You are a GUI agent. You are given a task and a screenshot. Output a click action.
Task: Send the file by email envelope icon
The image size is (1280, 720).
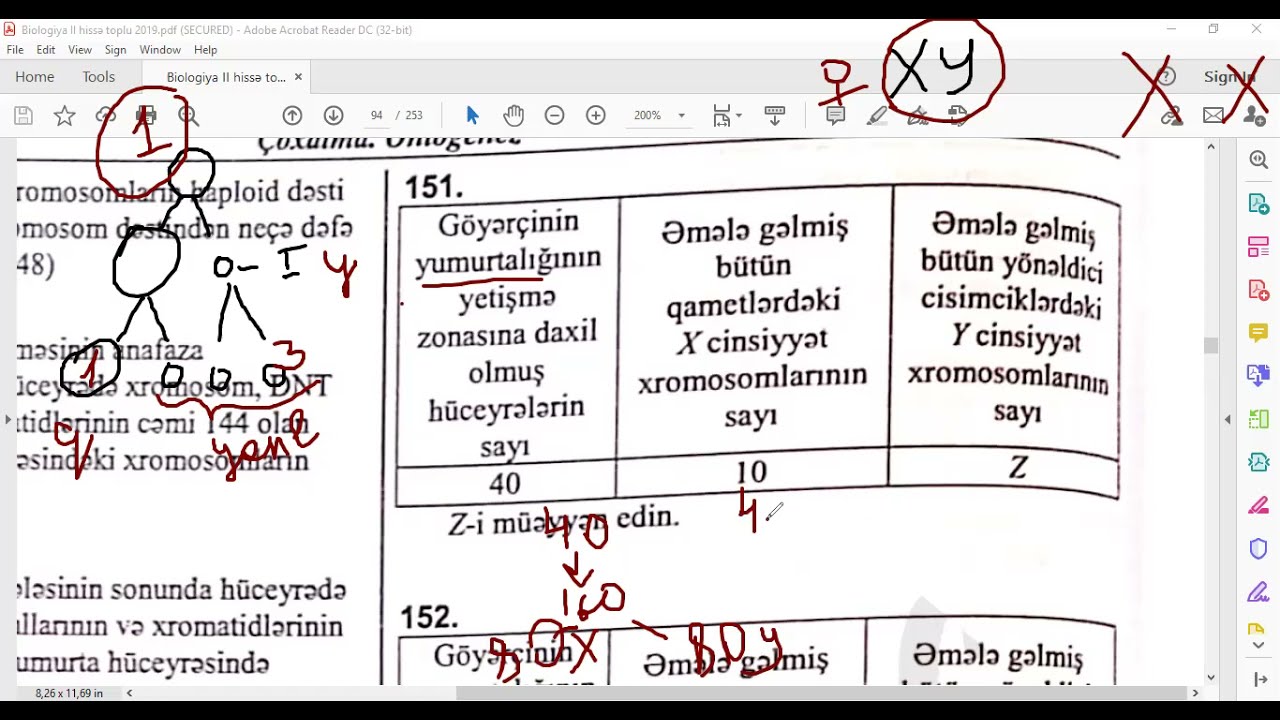1213,116
